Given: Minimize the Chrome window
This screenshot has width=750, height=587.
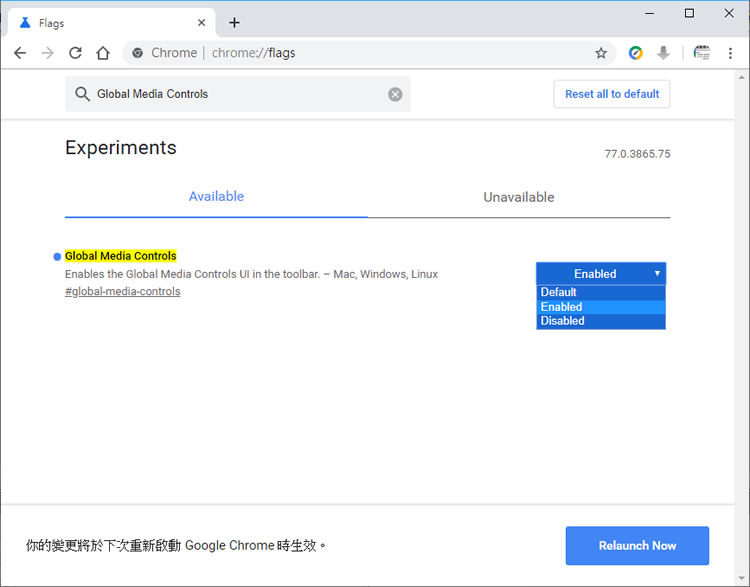Looking at the screenshot, I should coord(649,13).
